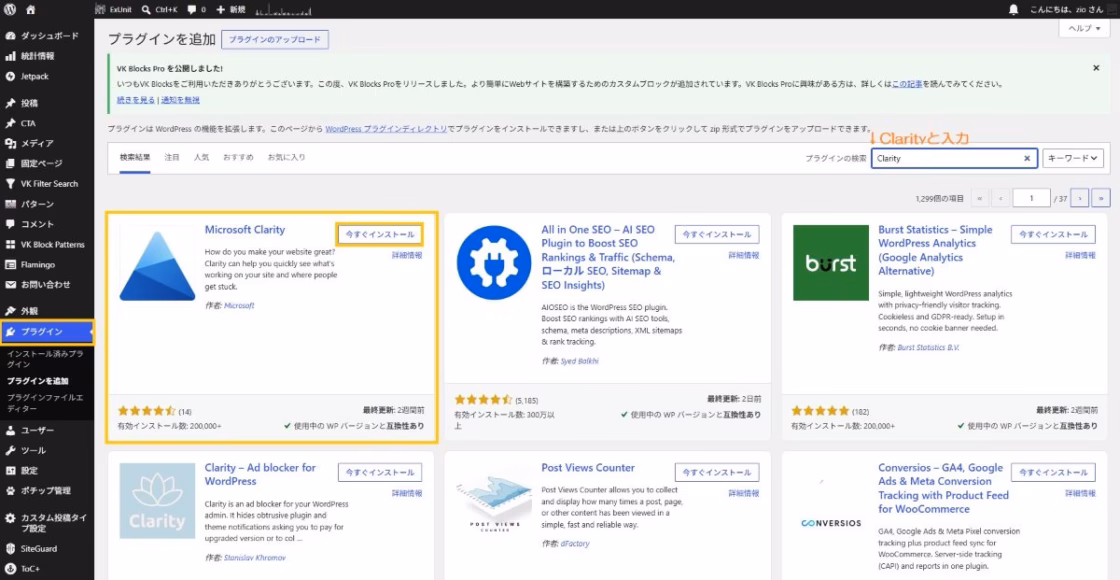
Task: Select プラグイン in sidebar
Action: tap(46, 331)
